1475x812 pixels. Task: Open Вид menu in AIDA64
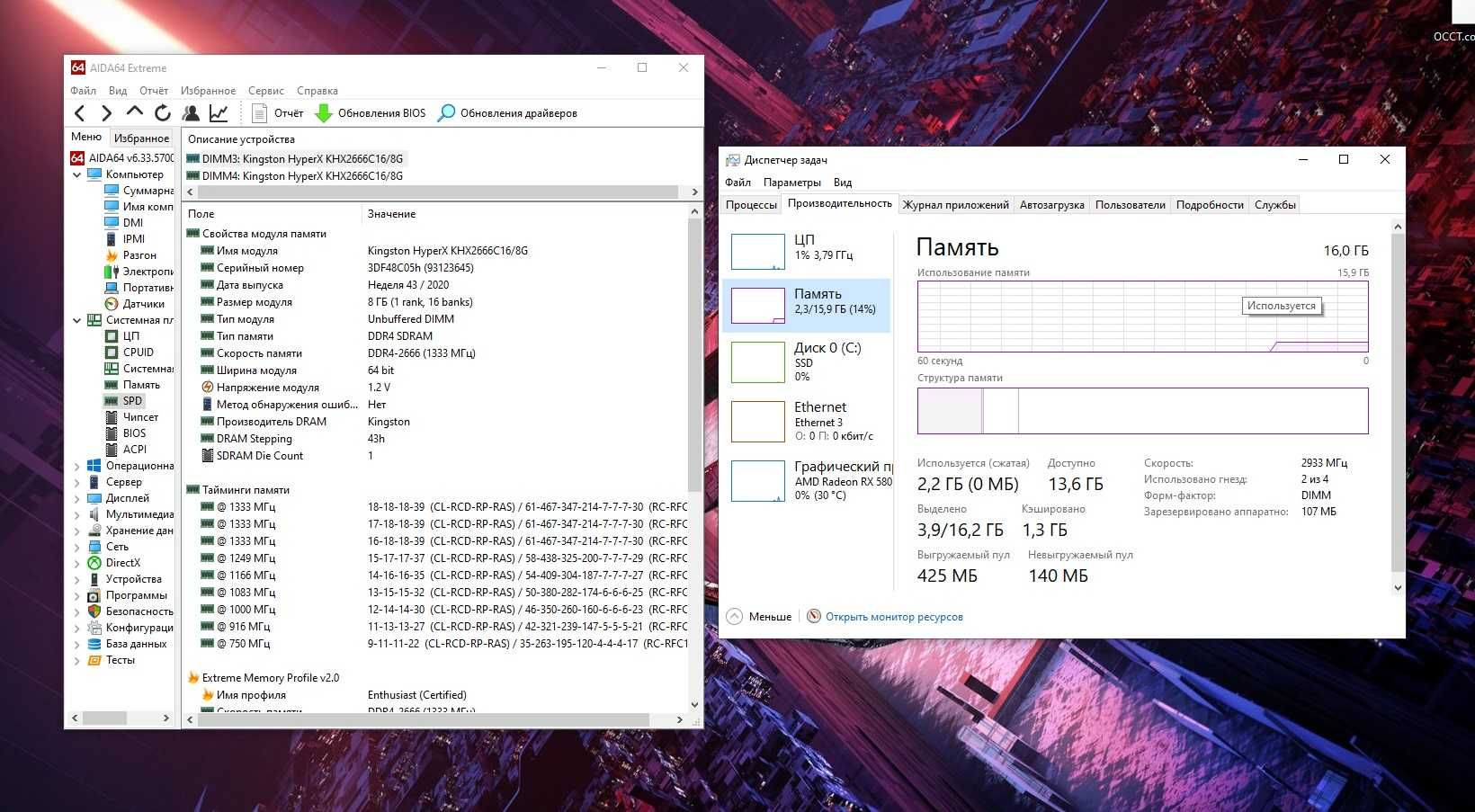(118, 91)
